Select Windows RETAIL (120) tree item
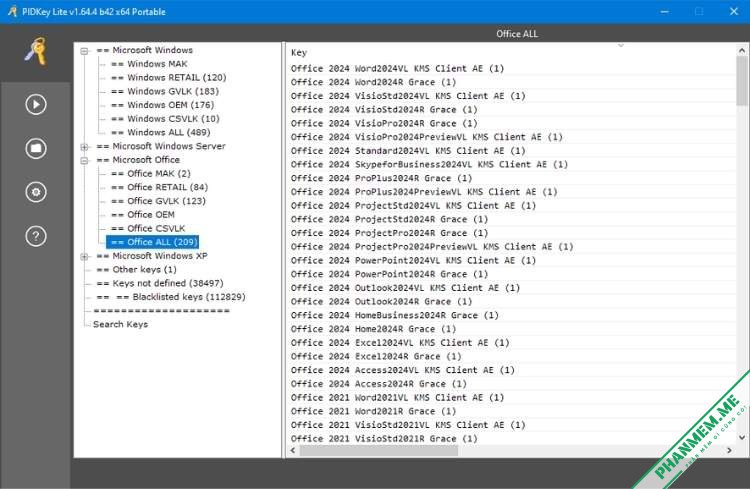 pos(168,78)
